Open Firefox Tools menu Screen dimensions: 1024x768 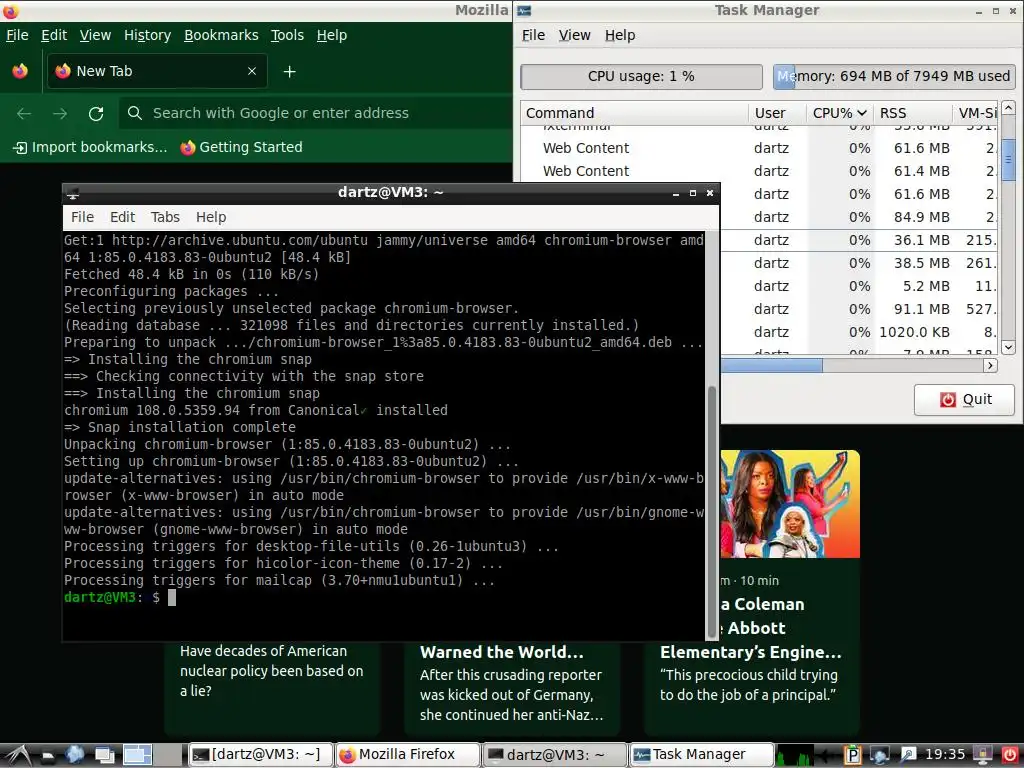pyautogui.click(x=287, y=35)
